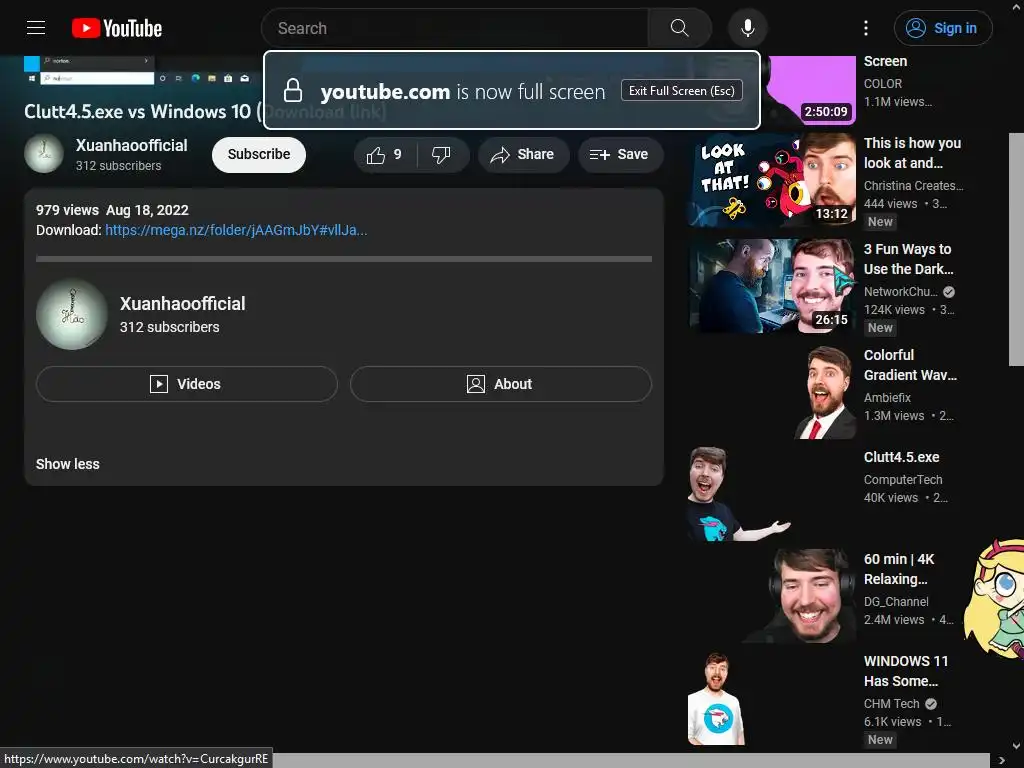Click the lock icon in fullscreen notice
The image size is (1024, 768).
click(293, 91)
